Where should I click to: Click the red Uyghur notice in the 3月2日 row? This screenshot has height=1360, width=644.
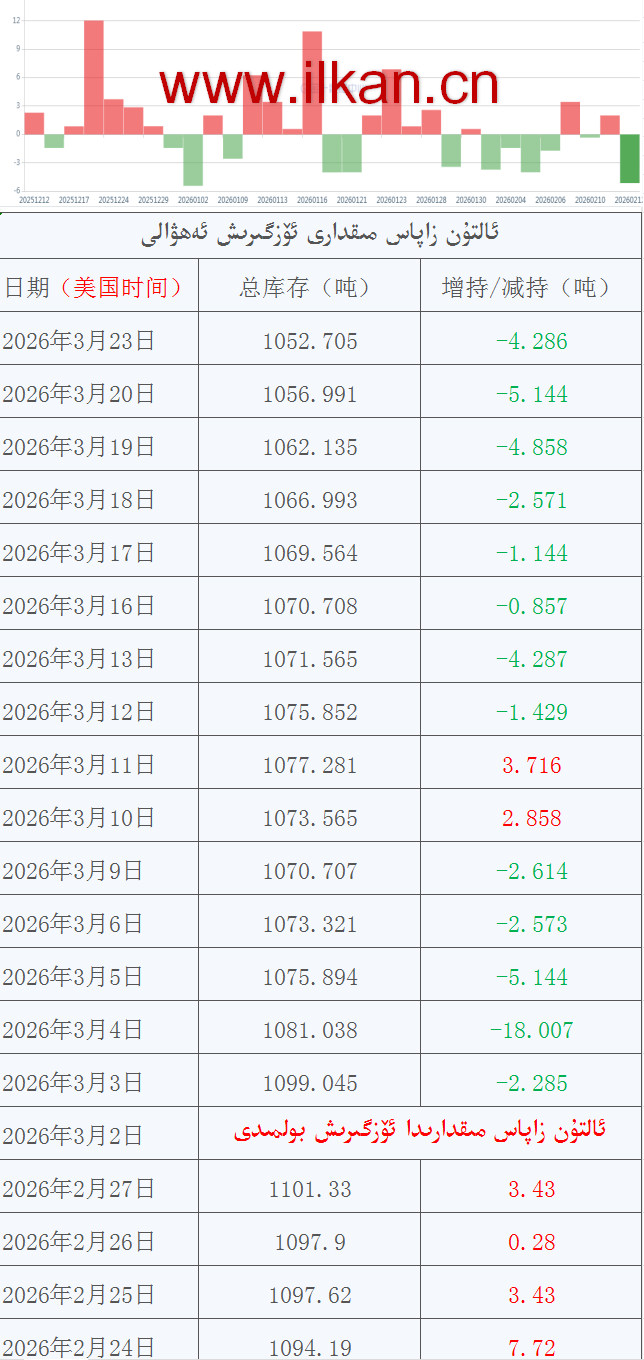click(420, 1132)
